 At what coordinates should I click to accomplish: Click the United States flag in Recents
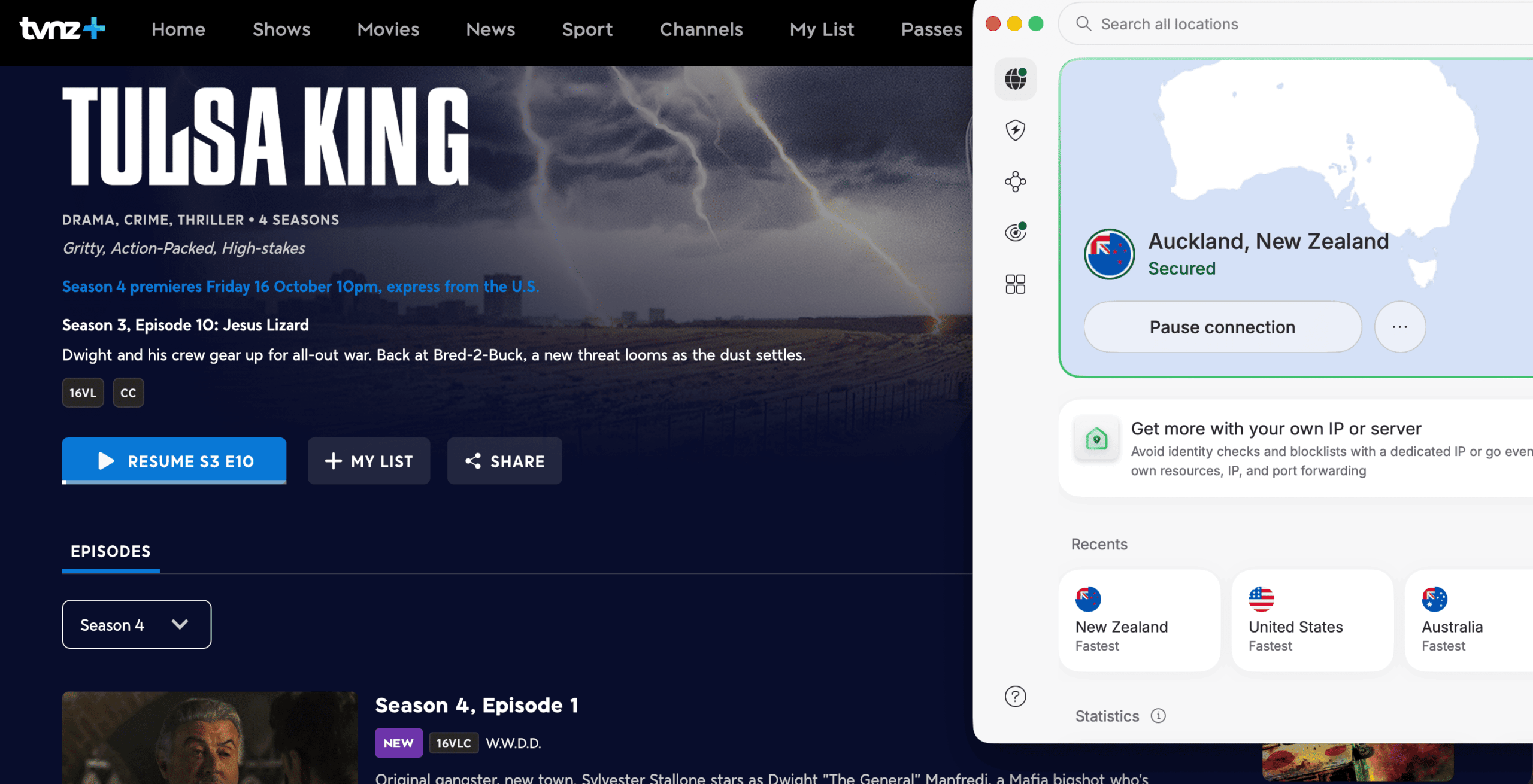coord(1261,599)
